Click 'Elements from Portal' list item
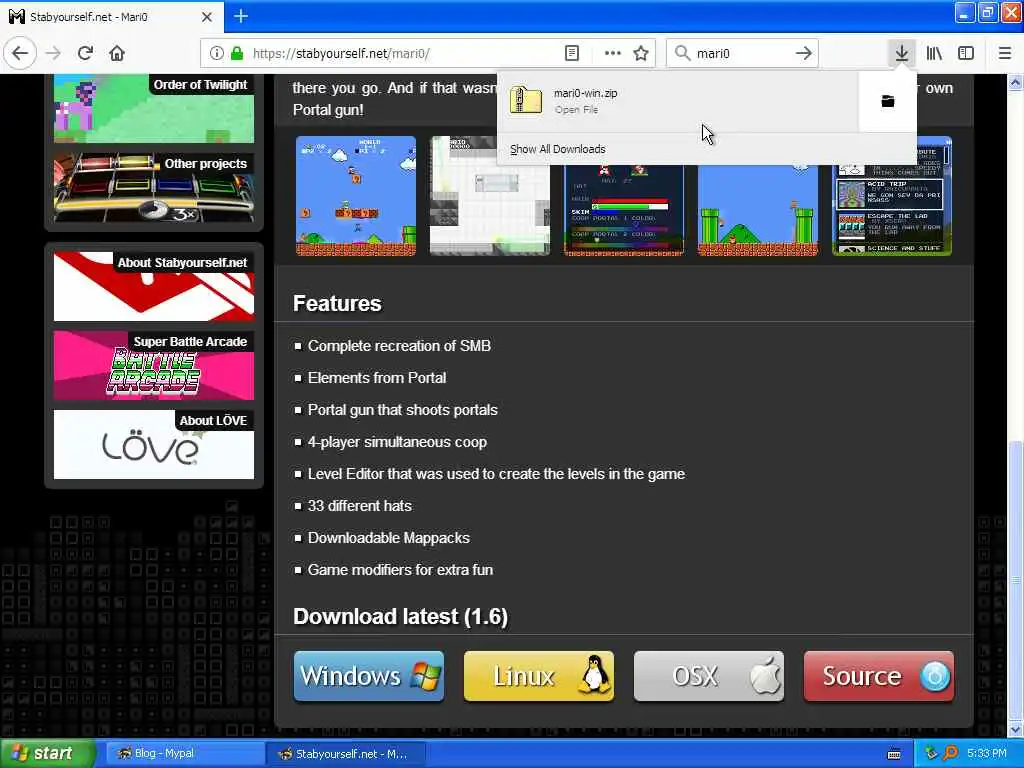This screenshot has width=1024, height=768. [377, 378]
